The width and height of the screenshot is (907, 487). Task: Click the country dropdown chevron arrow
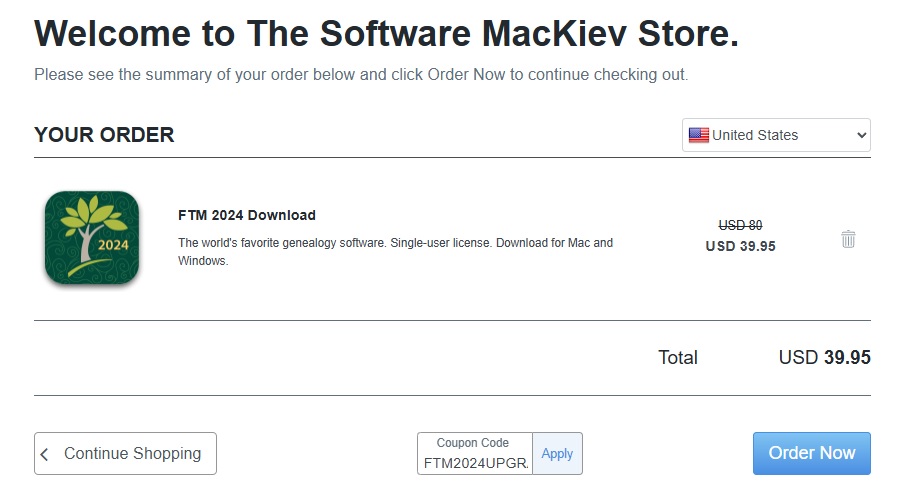coord(861,135)
